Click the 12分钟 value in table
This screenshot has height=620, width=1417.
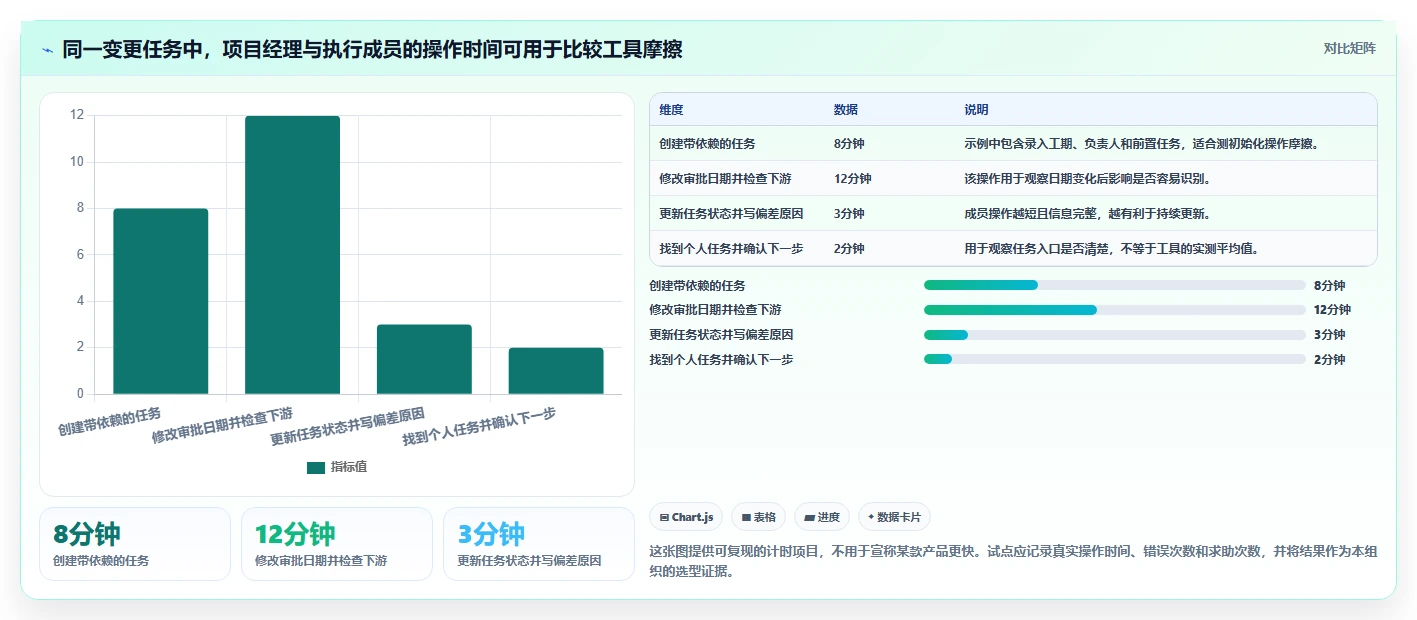coord(852,179)
